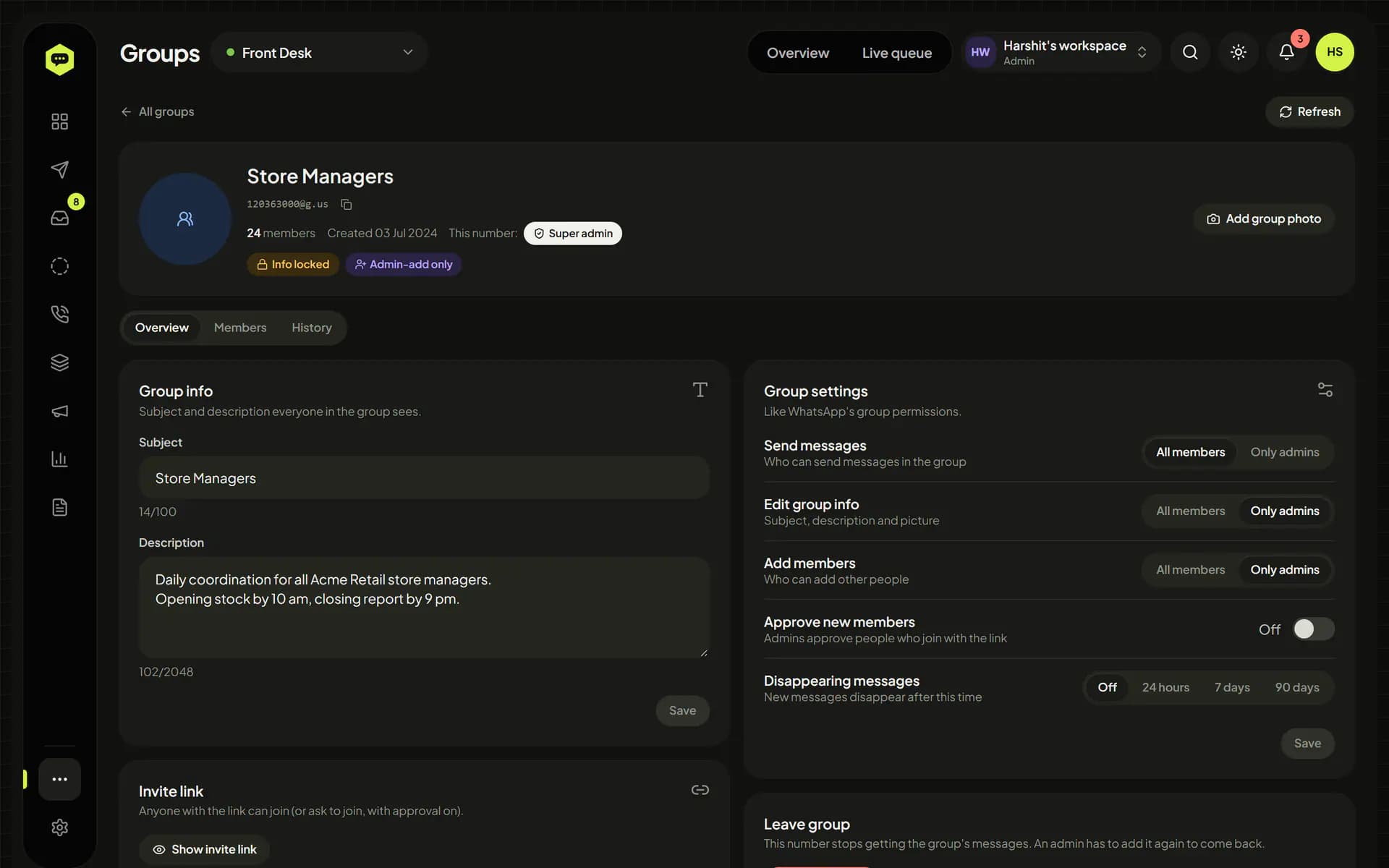Save the Group info changes
1389x868 pixels.
(682, 710)
